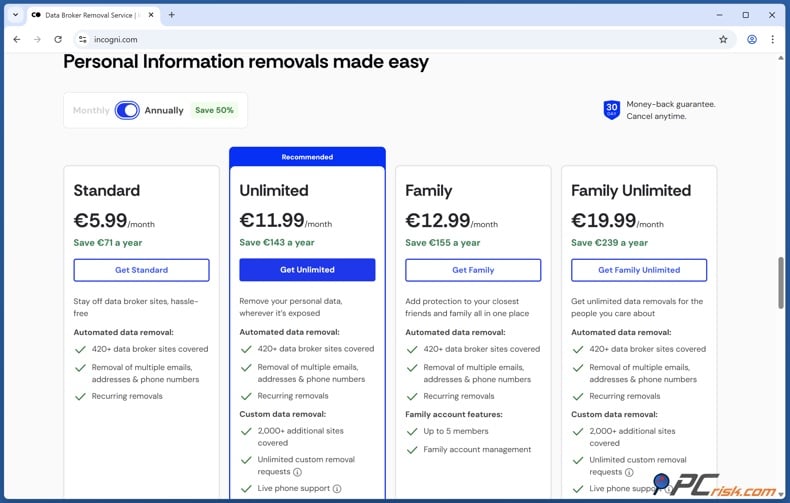Click 'Money-back guarantee.' text
The height and width of the screenshot is (503, 790).
click(x=671, y=104)
